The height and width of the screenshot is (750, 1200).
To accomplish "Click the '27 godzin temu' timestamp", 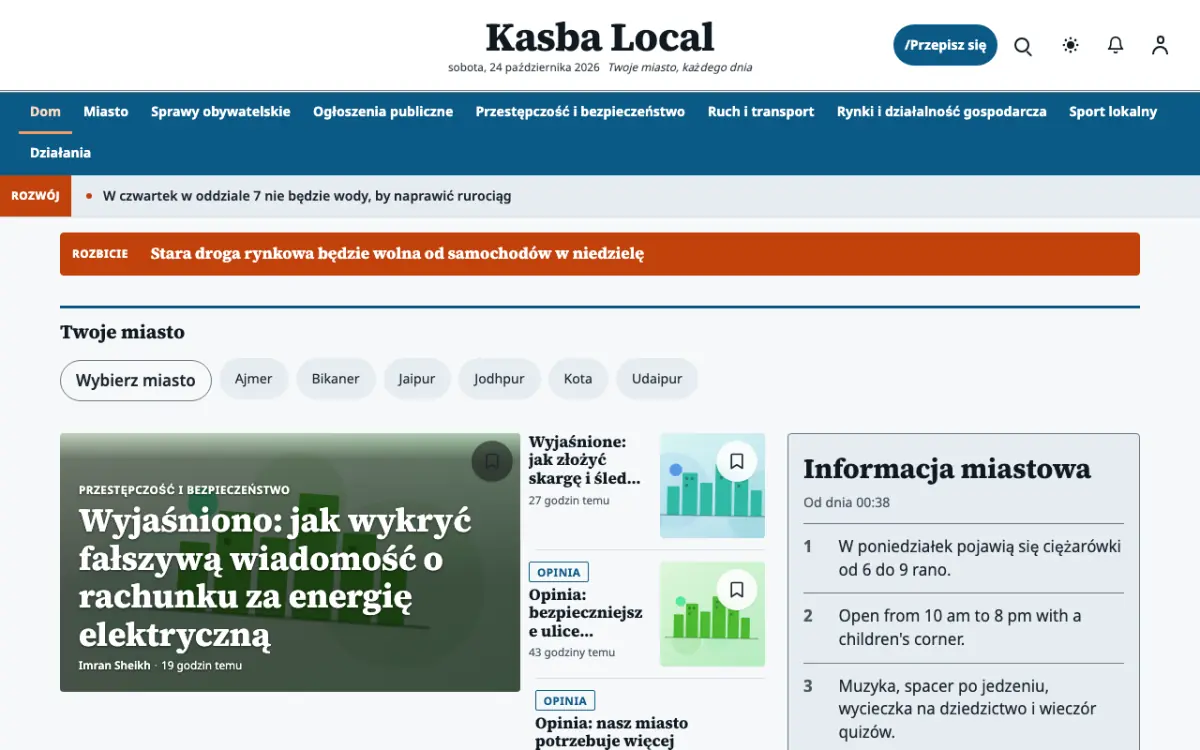I will pos(569,500).
